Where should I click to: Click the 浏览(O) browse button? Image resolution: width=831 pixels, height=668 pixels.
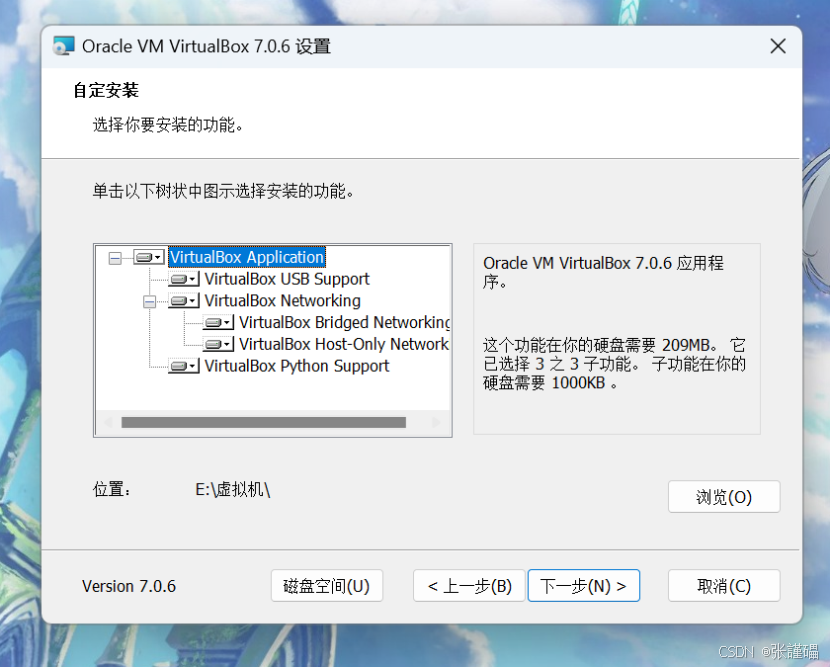[724, 497]
